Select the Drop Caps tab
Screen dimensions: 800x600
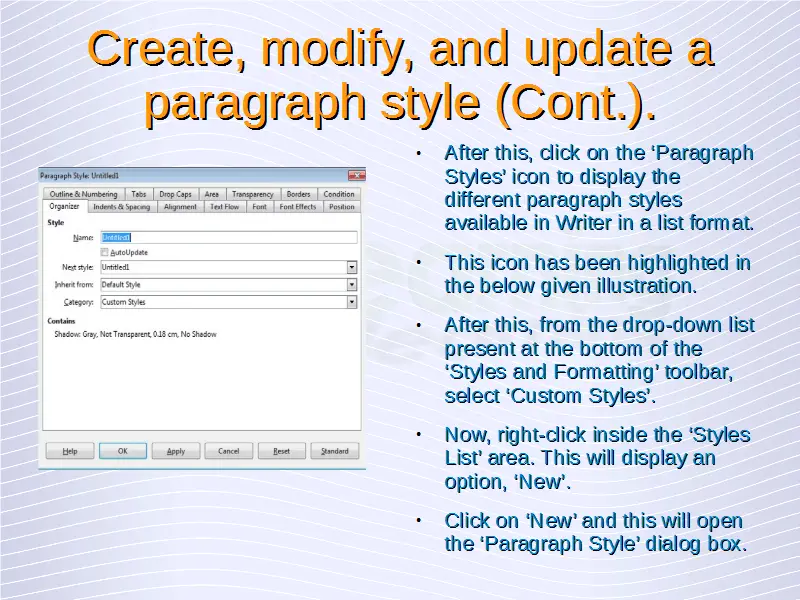[x=175, y=194]
